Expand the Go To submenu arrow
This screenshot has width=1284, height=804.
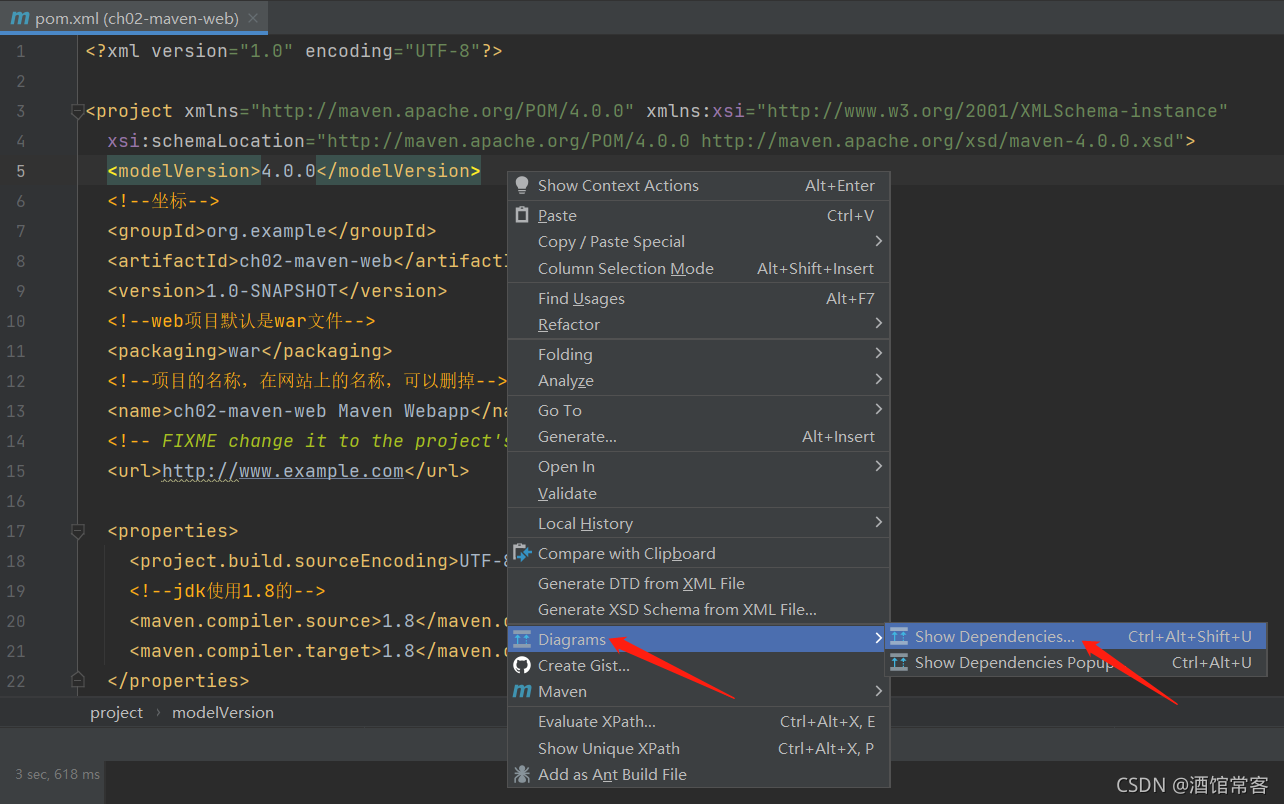878,410
